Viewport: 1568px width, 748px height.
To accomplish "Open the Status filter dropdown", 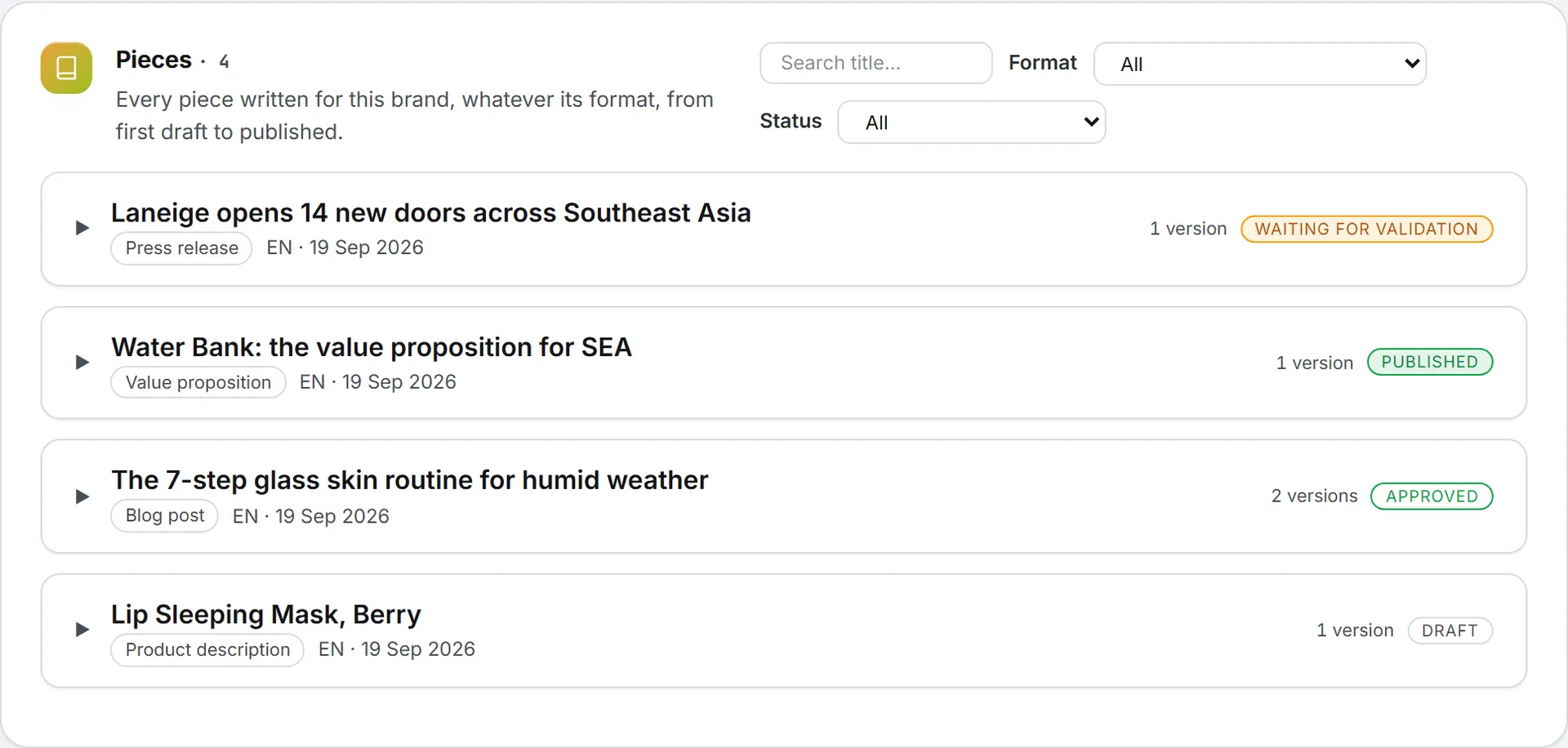I will (x=972, y=122).
